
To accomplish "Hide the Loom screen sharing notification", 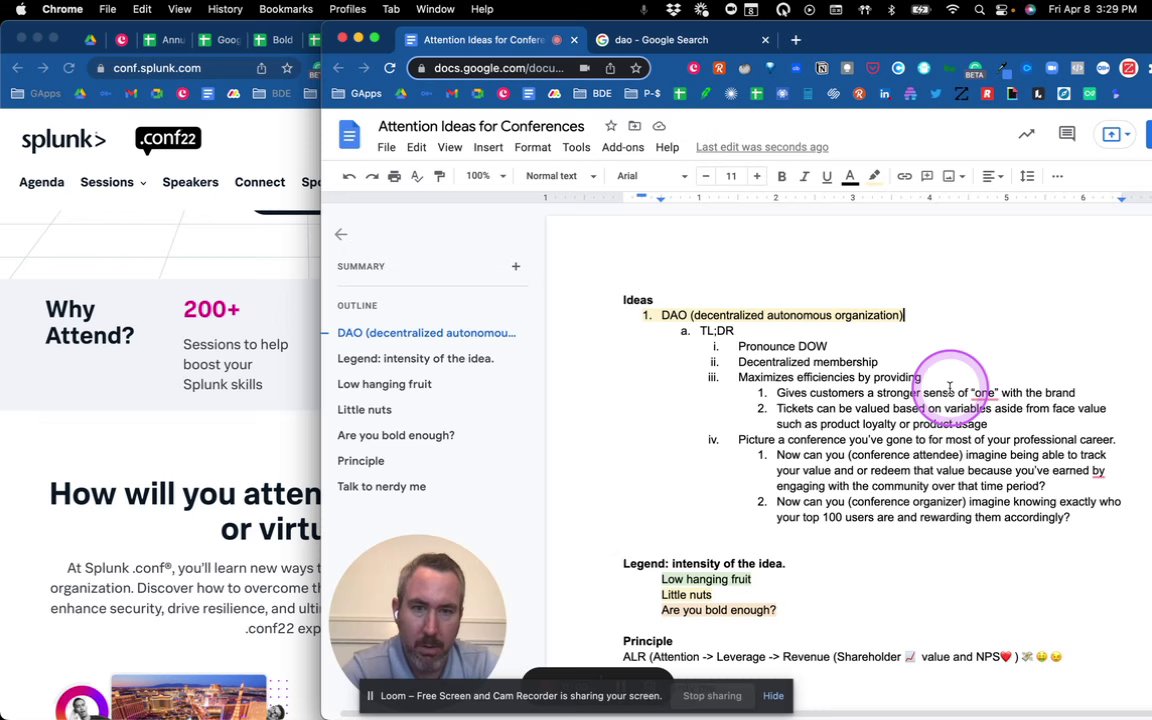I will click(x=773, y=696).
